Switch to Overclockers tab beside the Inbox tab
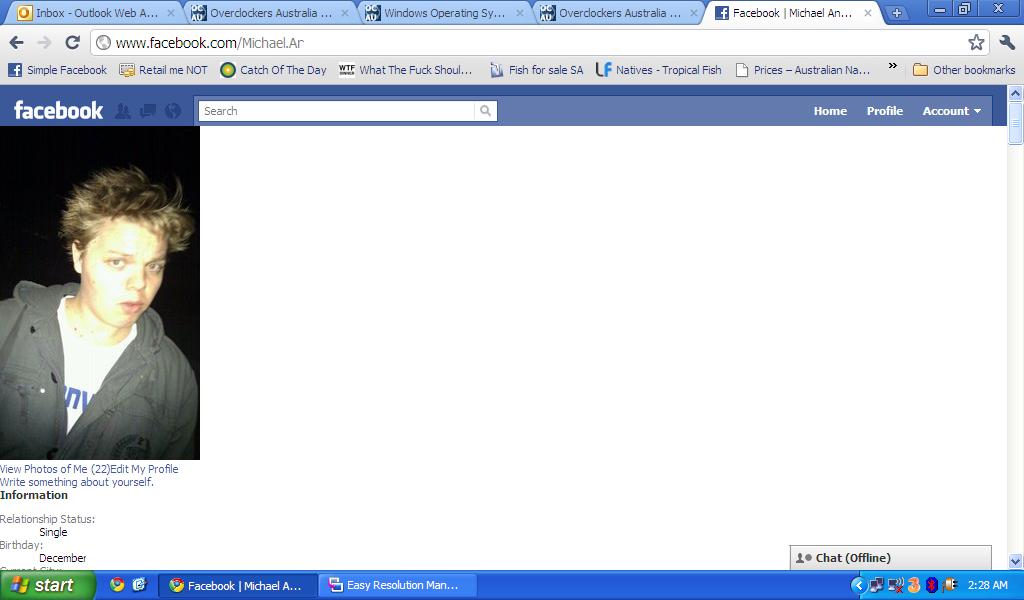 pos(270,13)
